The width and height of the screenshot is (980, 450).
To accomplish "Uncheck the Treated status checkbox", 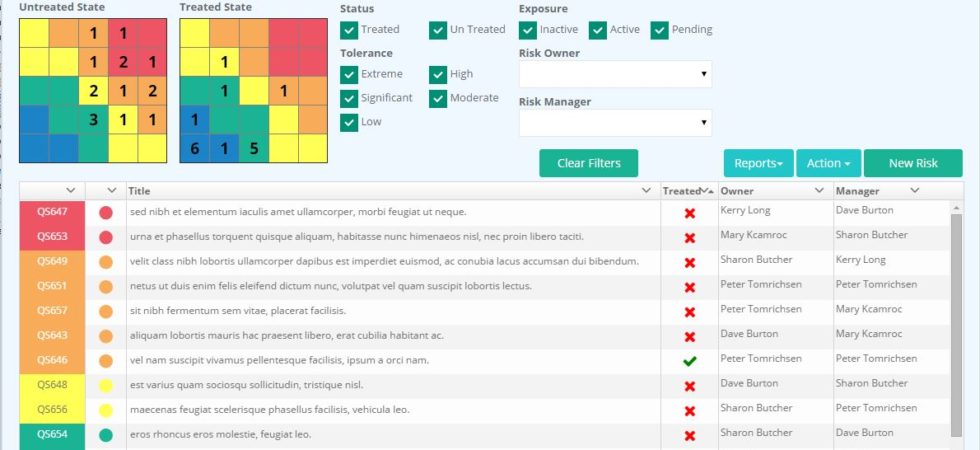I will tap(349, 30).
